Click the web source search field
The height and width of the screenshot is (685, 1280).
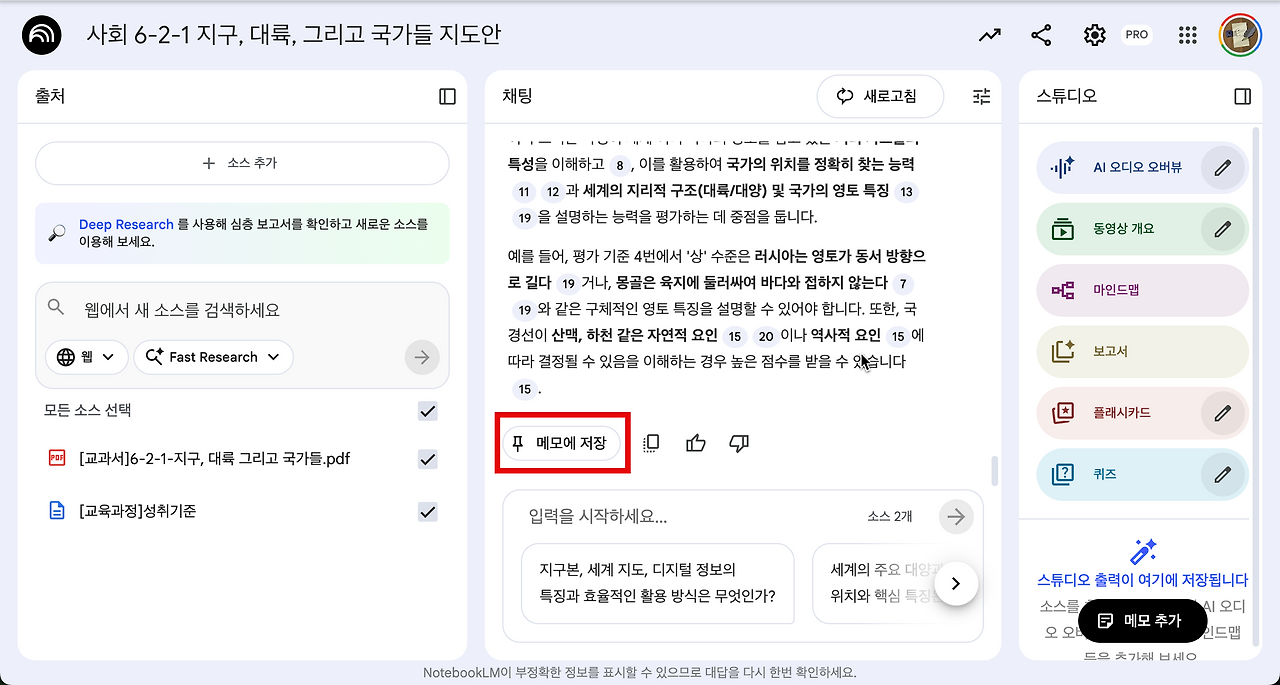(242, 310)
